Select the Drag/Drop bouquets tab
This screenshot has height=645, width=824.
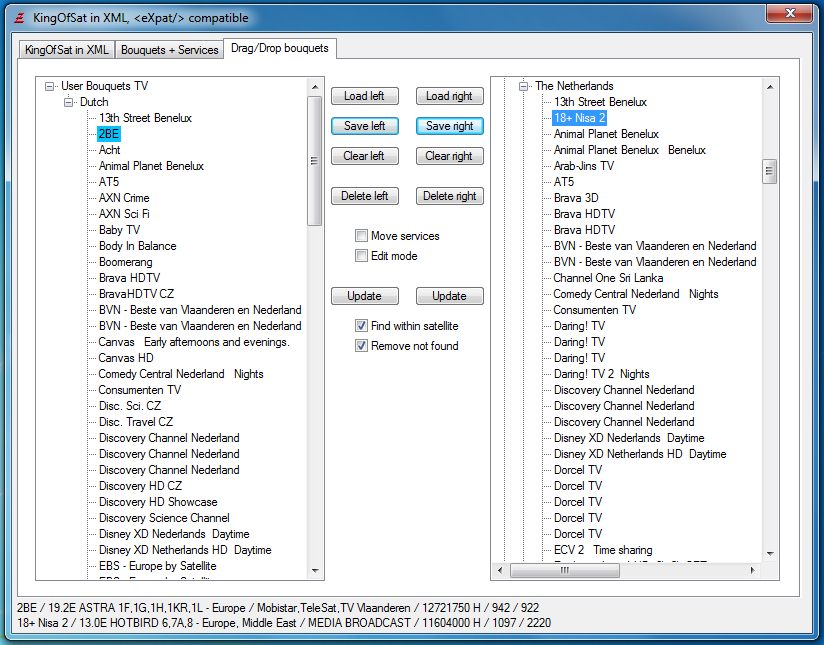tap(280, 48)
